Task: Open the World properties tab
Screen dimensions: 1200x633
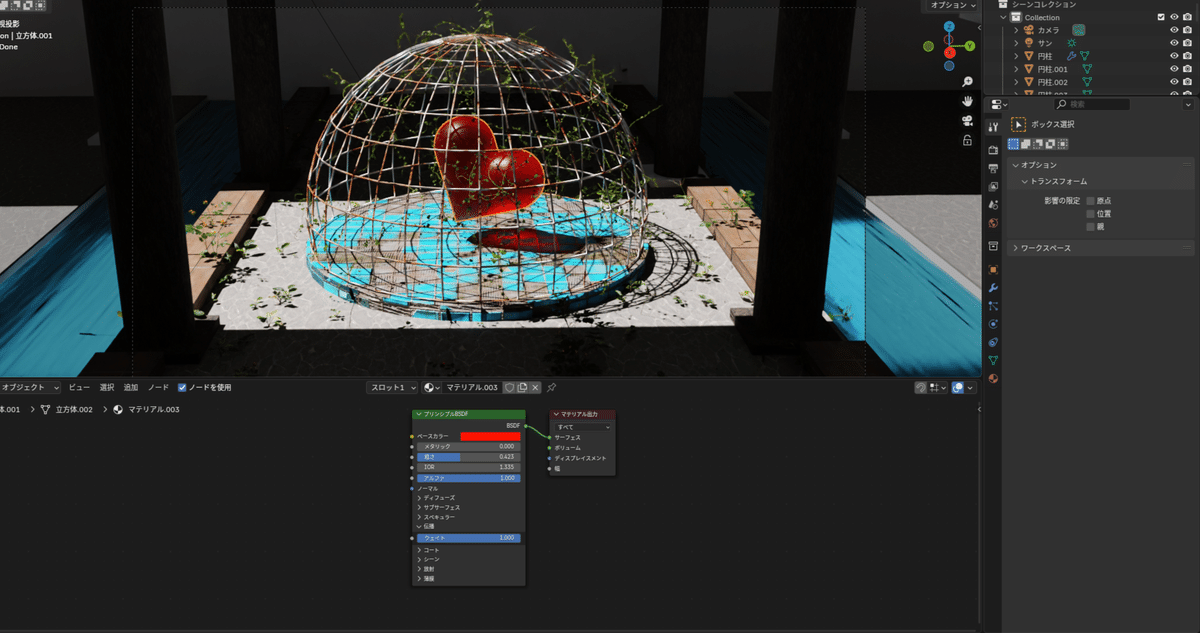Action: tap(993, 223)
